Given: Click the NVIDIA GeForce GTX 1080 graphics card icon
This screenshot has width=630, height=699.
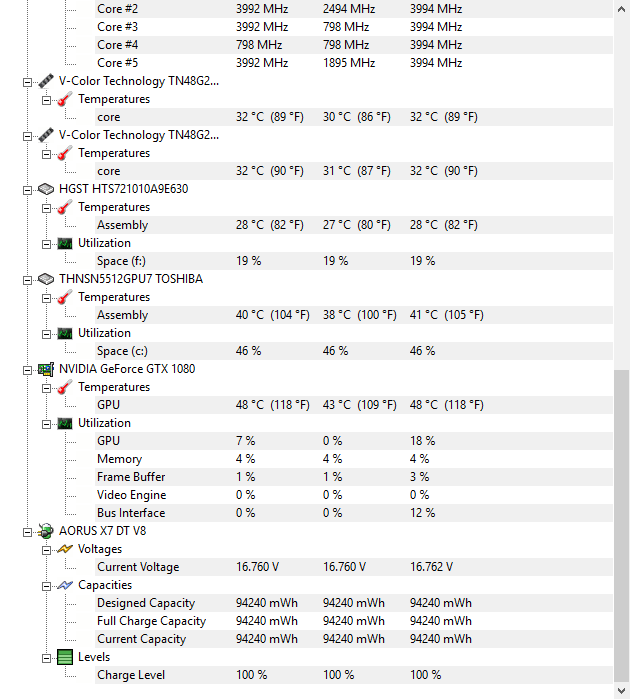Looking at the screenshot, I should click(x=46, y=369).
